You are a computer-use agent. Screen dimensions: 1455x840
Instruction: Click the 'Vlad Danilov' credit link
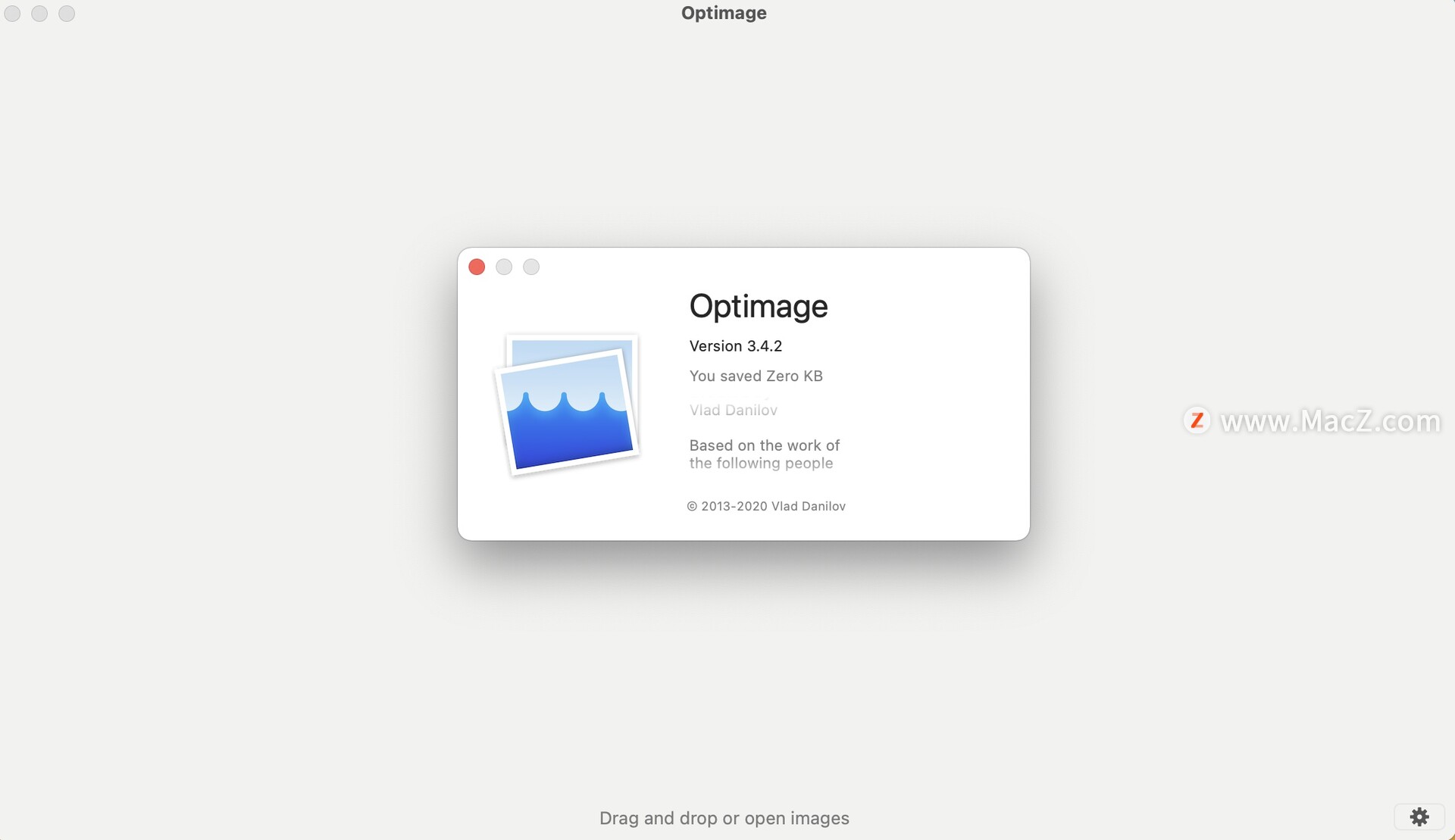(x=734, y=410)
